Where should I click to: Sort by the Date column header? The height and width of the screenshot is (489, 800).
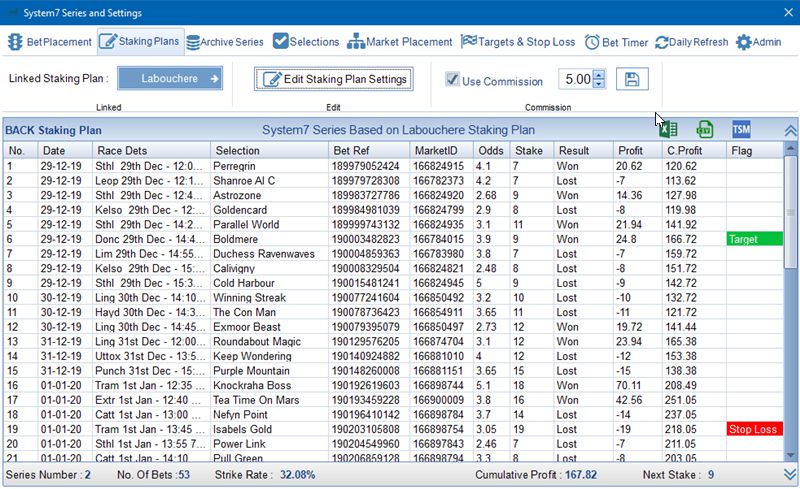65,151
